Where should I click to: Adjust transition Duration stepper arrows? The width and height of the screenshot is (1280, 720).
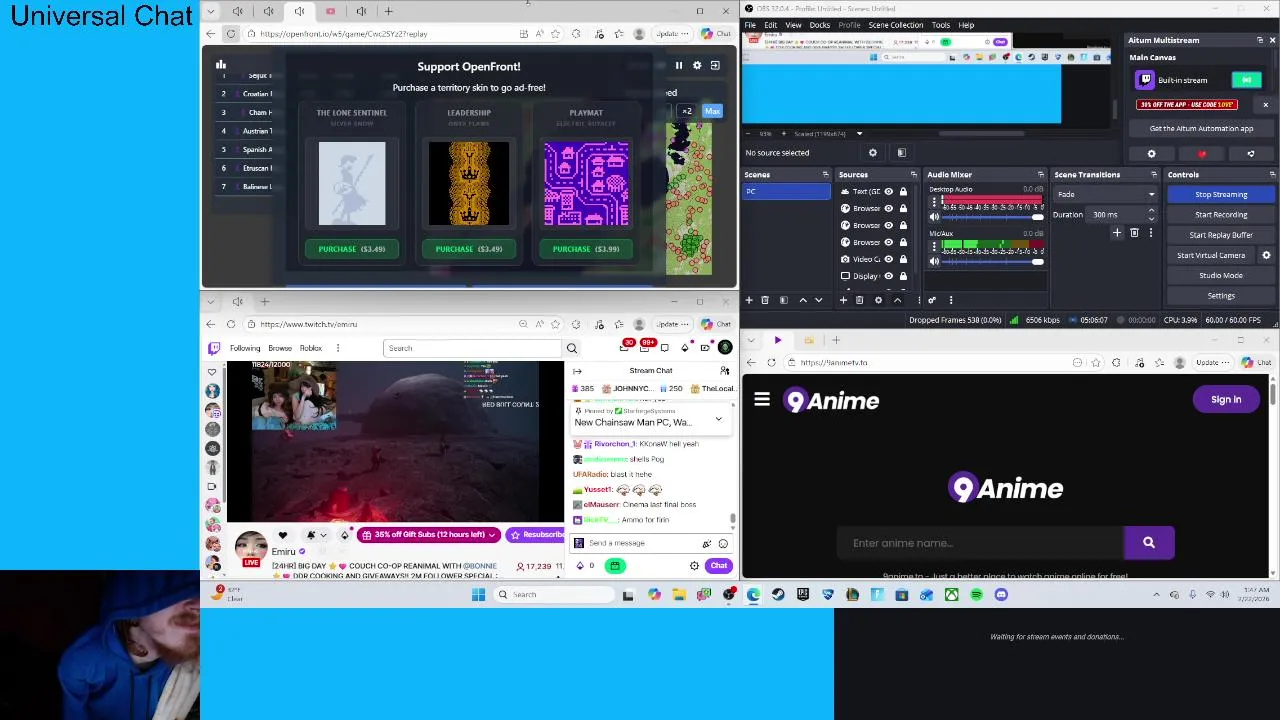coord(1151,214)
